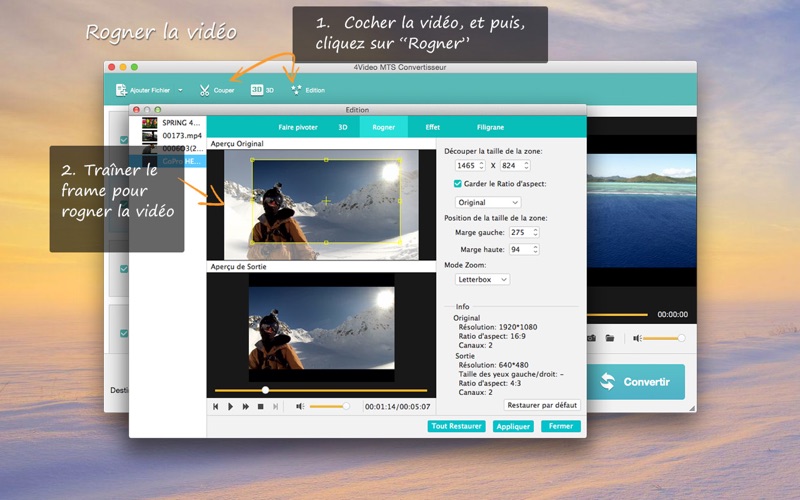Viewport: 800px width, 500px height.
Task: Click the snapshot camera icon in main window
Action: (x=591, y=338)
